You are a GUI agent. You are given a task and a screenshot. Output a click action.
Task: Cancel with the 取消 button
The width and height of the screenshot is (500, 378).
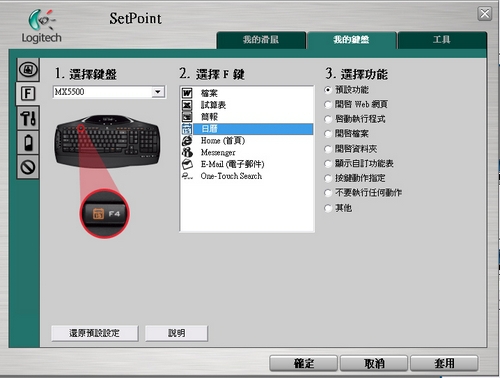point(374,363)
